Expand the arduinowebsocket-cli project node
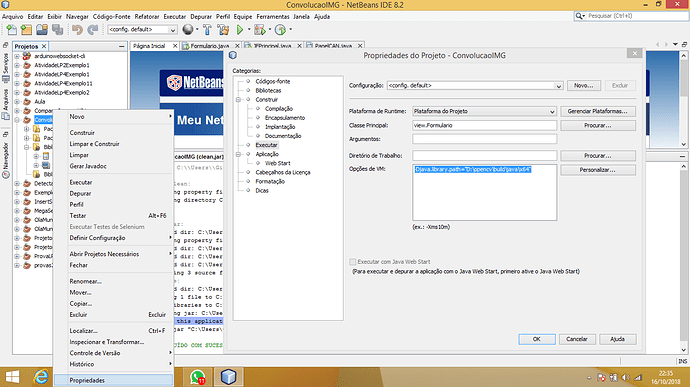690x387 pixels. click(x=17, y=56)
